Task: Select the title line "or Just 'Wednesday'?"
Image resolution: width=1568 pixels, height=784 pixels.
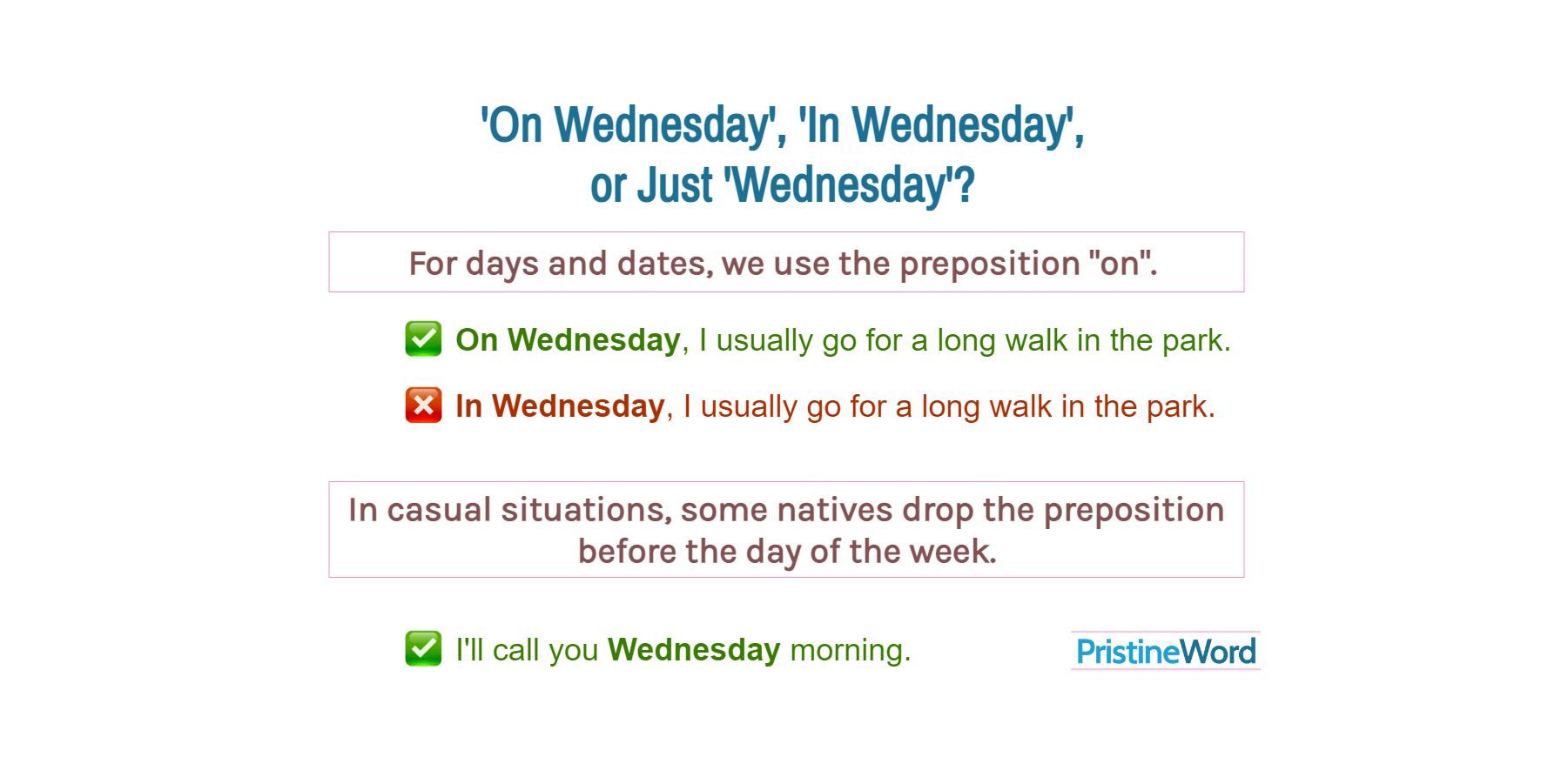Action: 782,185
